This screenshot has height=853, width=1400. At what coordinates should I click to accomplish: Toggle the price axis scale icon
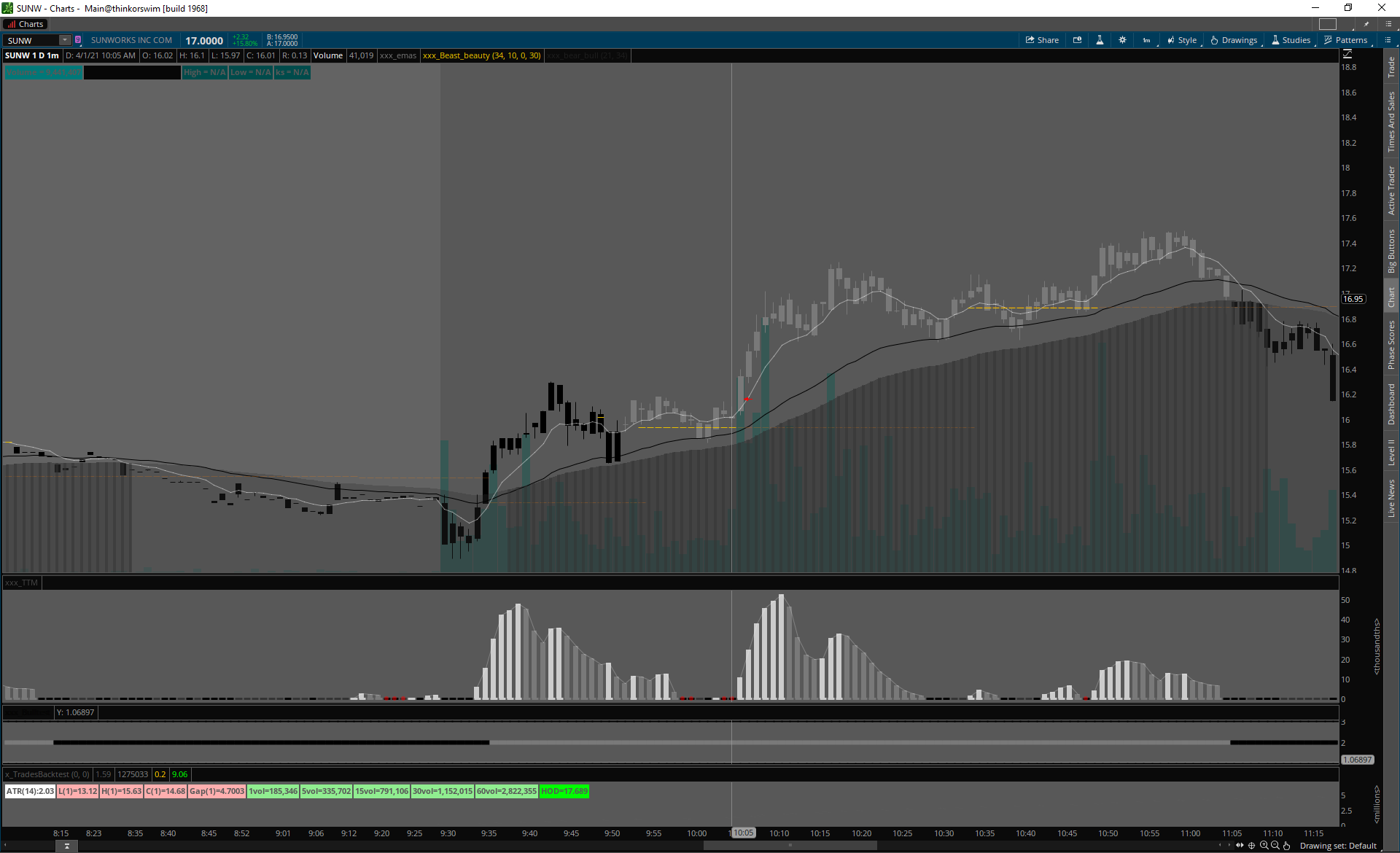coord(1347,55)
